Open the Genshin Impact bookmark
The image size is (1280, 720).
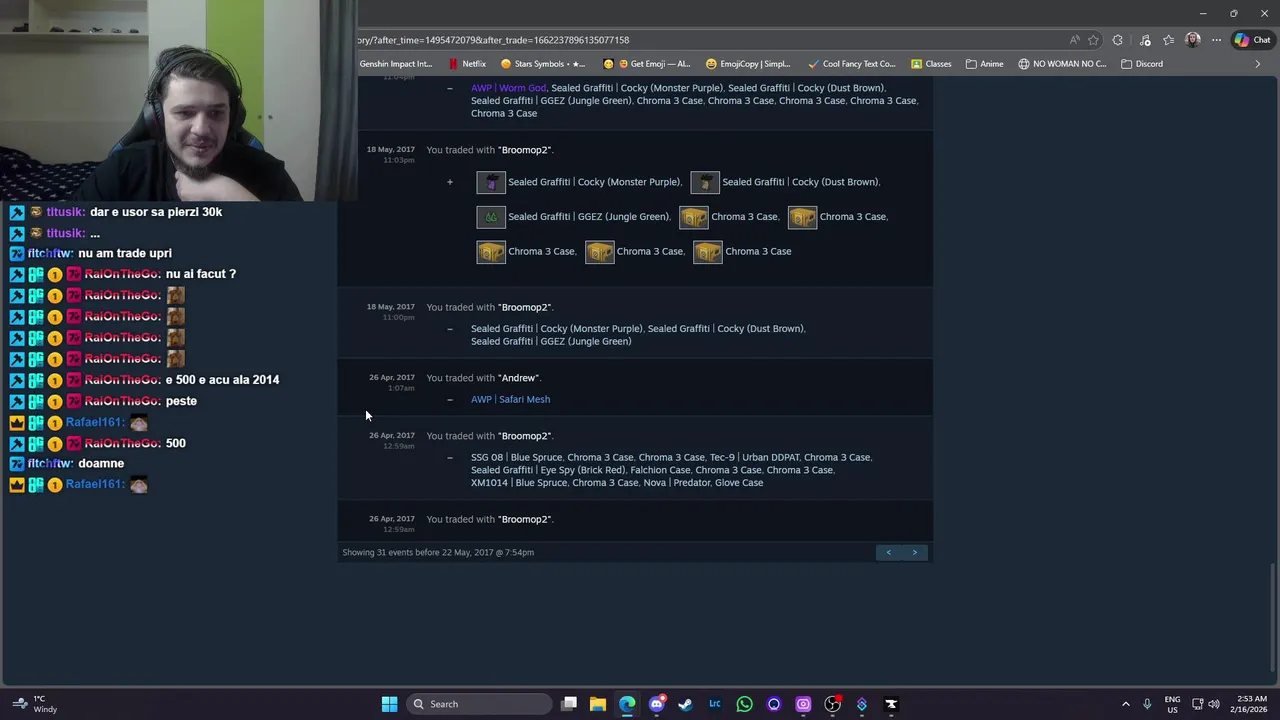point(396,64)
